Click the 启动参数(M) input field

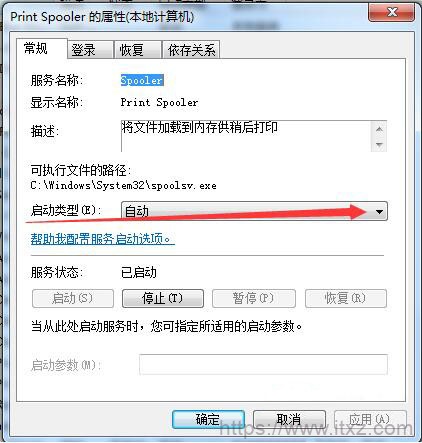pyautogui.click(x=263, y=364)
